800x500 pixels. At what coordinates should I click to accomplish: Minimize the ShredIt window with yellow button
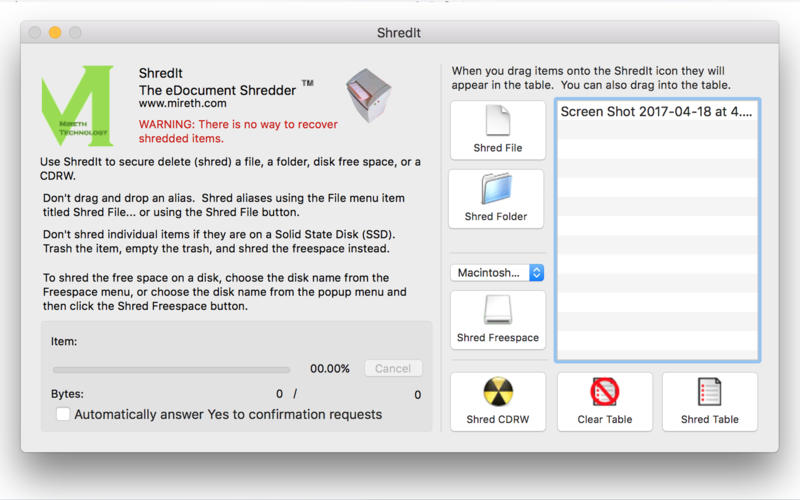coord(55,33)
